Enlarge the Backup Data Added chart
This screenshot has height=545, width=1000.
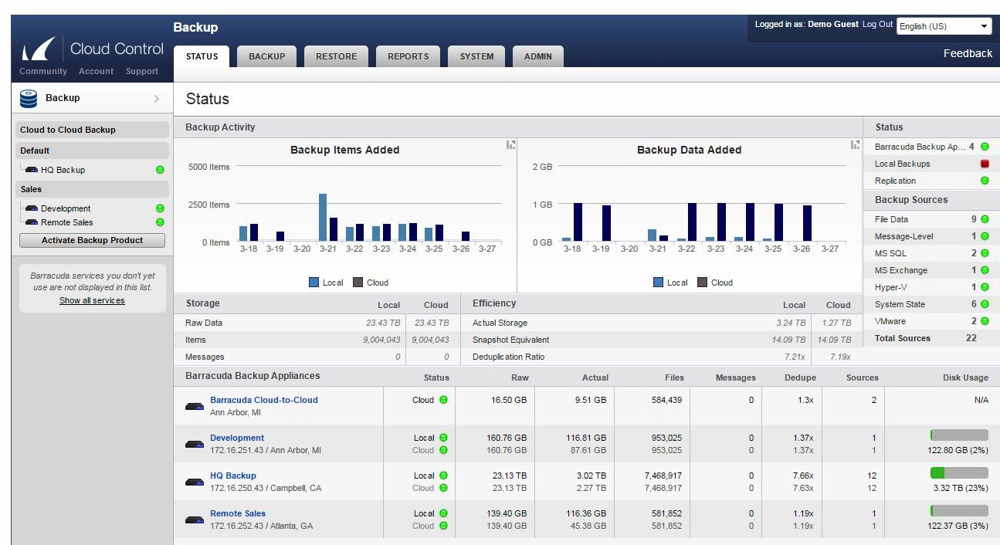[855, 145]
